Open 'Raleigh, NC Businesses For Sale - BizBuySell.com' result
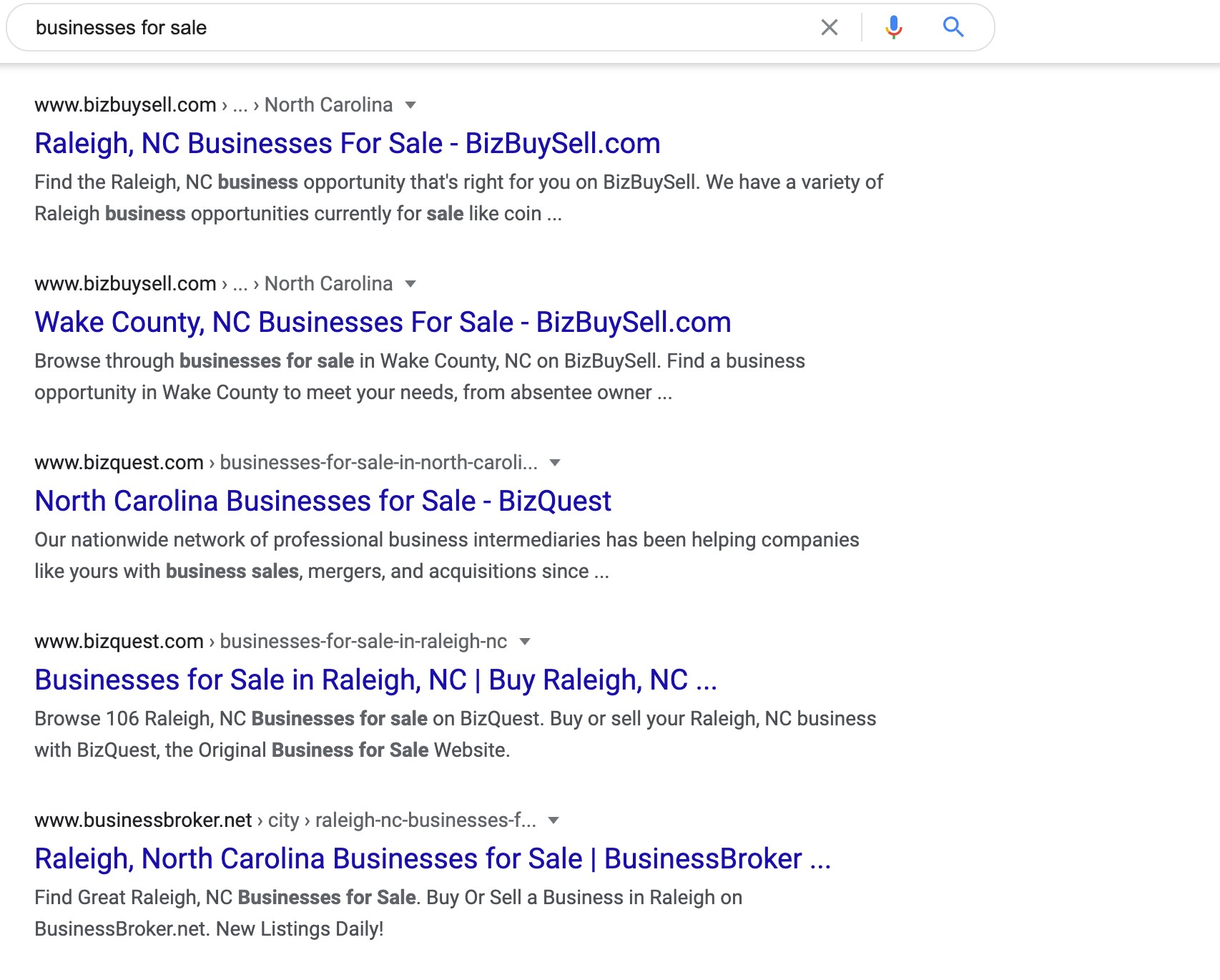This screenshot has width=1220, height=980. click(x=348, y=144)
